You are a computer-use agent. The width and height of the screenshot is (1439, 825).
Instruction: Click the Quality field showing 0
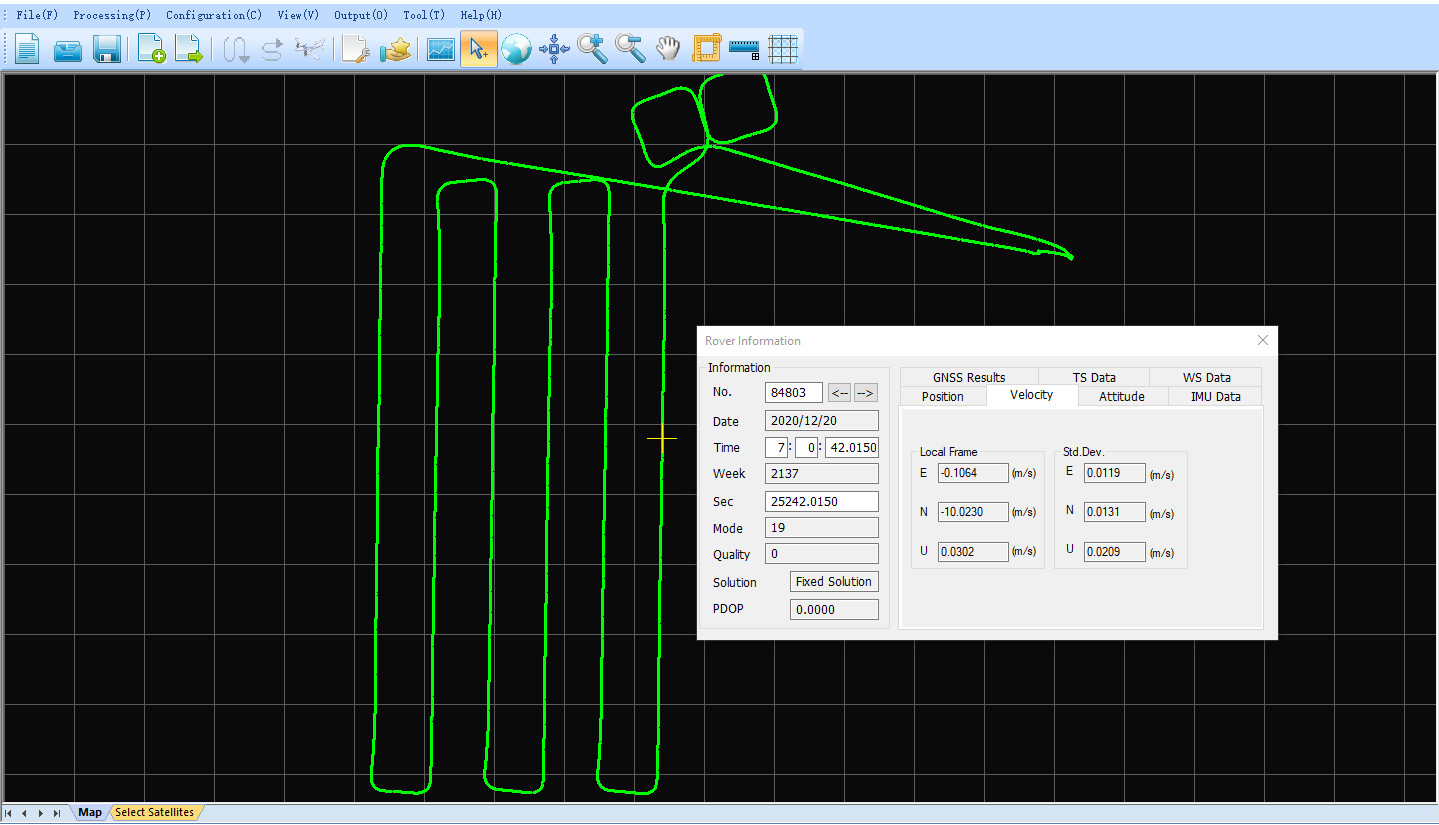pyautogui.click(x=822, y=554)
